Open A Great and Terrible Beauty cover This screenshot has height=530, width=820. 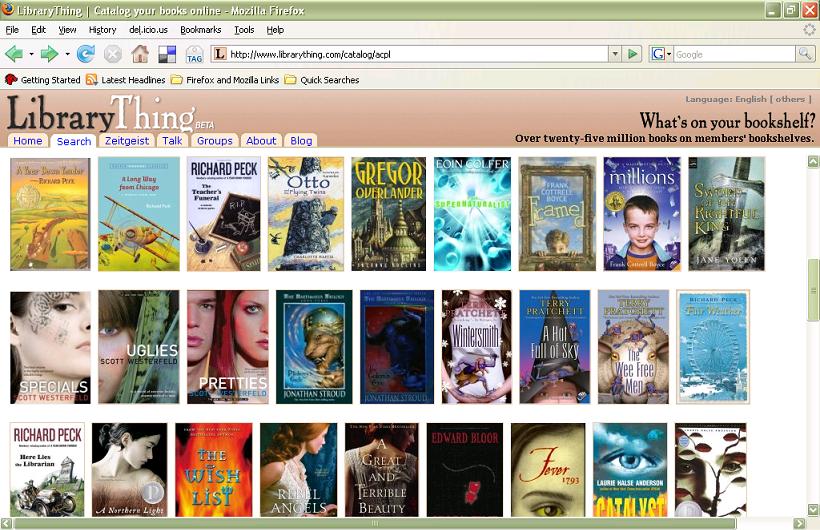click(x=382, y=470)
